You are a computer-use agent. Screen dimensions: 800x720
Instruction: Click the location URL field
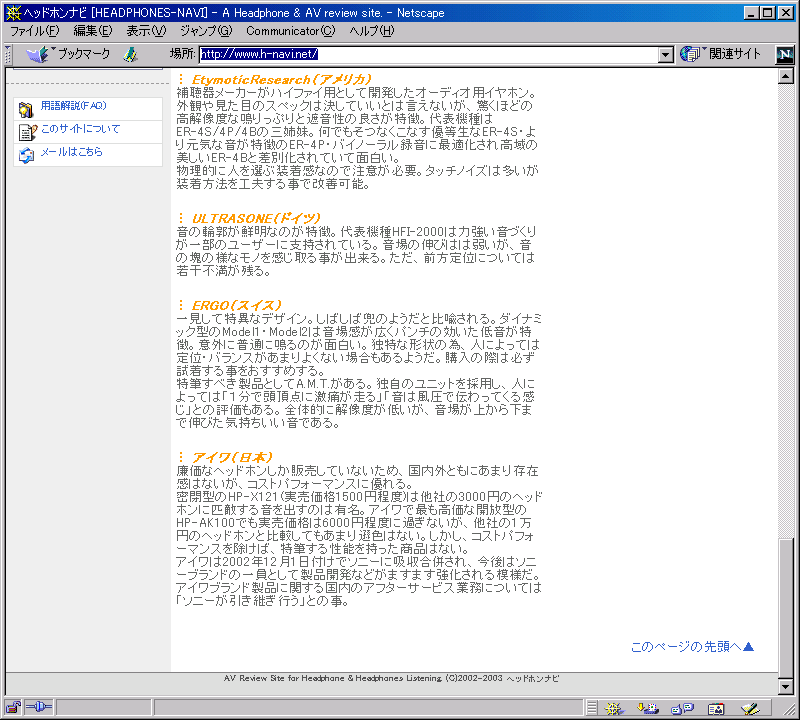428,54
